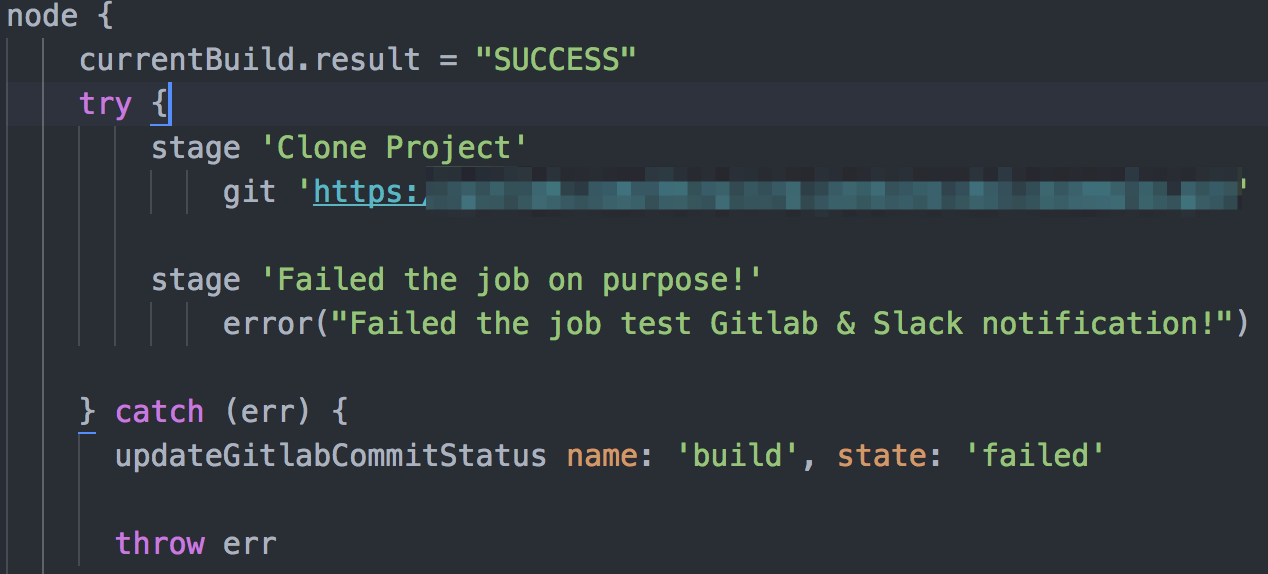Click the 'catch' keyword

[x=160, y=411]
